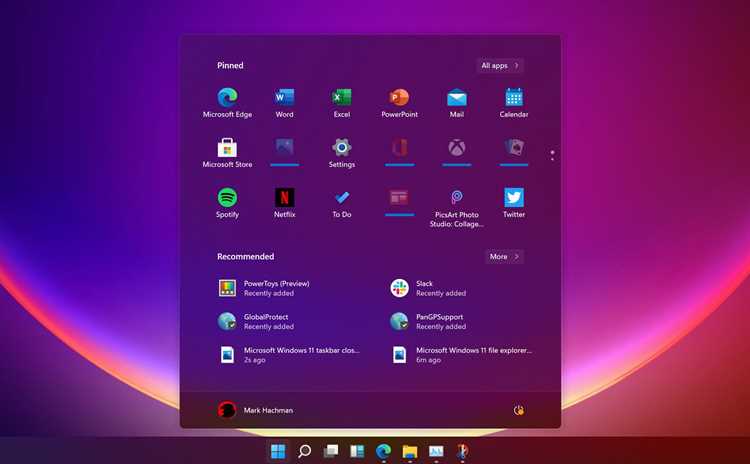This screenshot has height=464, width=750.
Task: Go to next pinned apps page dots
Action: pos(552,155)
